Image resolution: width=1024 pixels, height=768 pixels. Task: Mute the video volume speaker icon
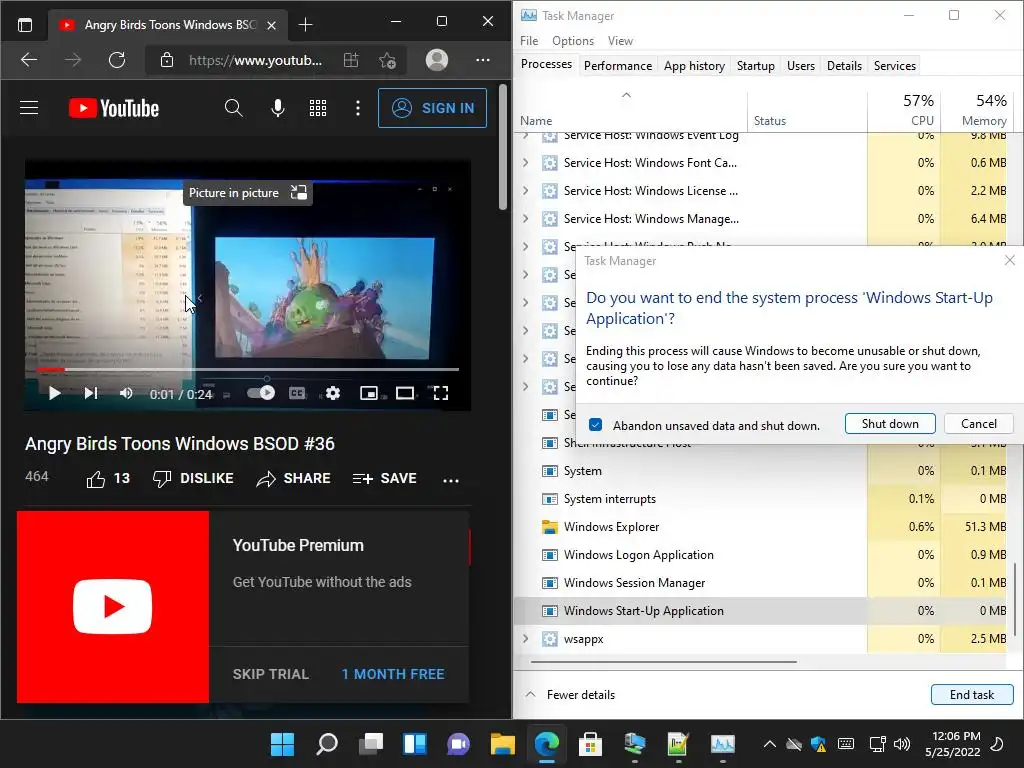[x=126, y=393]
